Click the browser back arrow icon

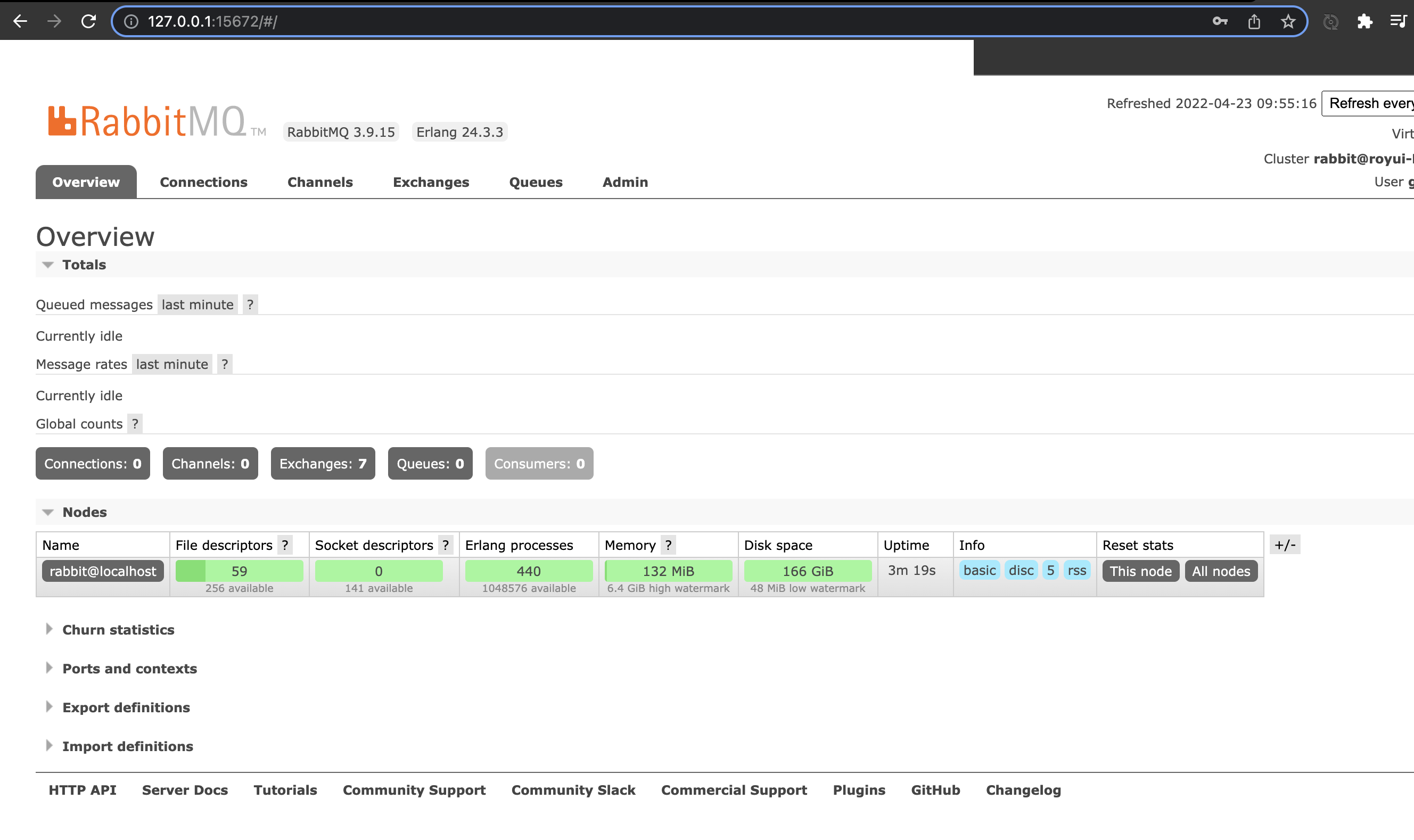pyautogui.click(x=20, y=21)
